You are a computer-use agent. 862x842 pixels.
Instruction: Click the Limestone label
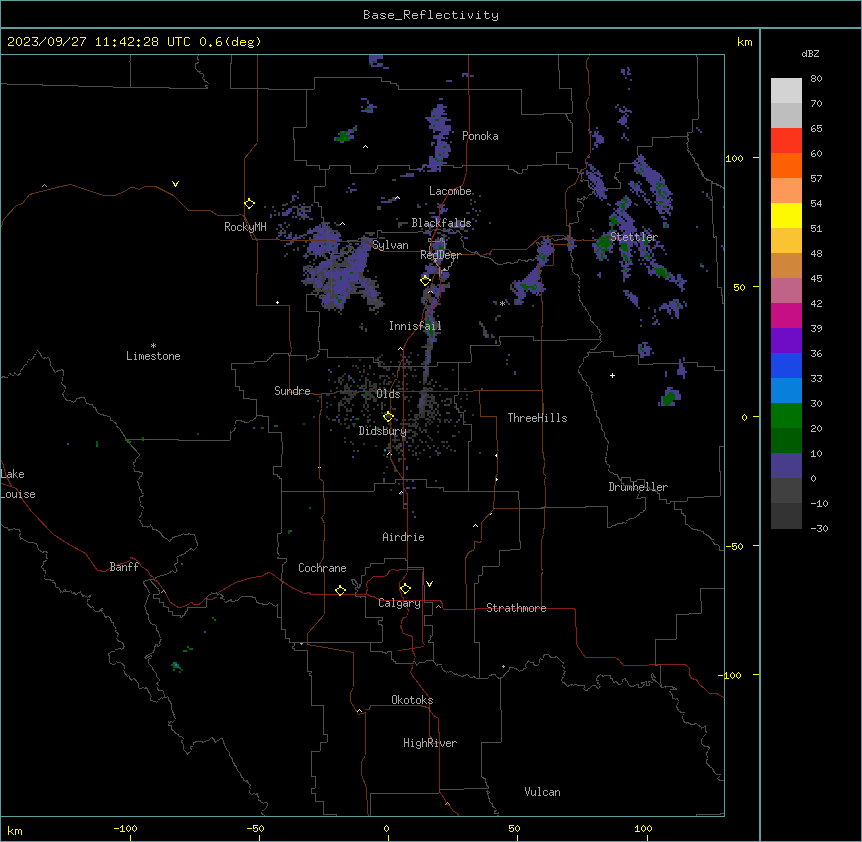[153, 356]
